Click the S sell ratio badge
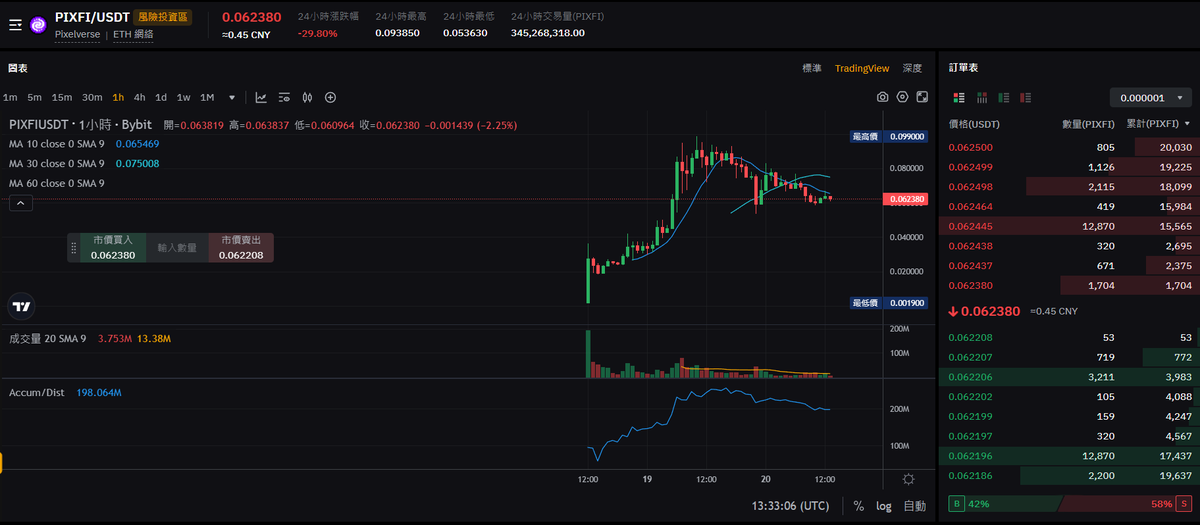This screenshot has width=1200, height=525. pos(1183,505)
